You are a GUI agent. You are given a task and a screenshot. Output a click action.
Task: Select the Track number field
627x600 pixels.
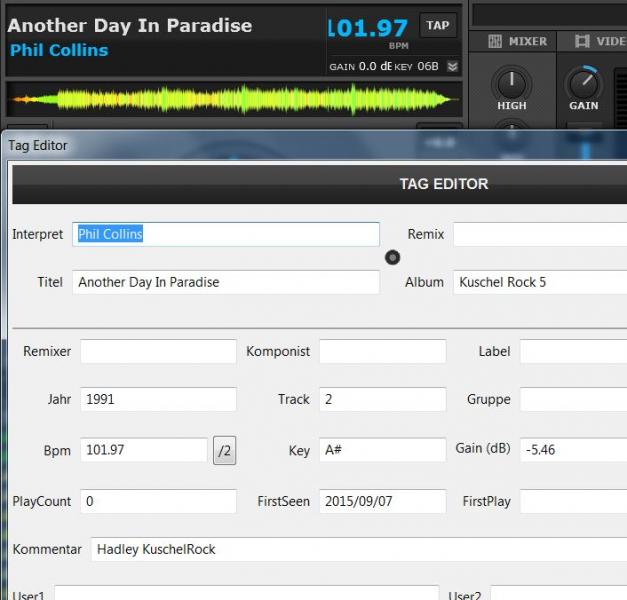pyautogui.click(x=382, y=399)
